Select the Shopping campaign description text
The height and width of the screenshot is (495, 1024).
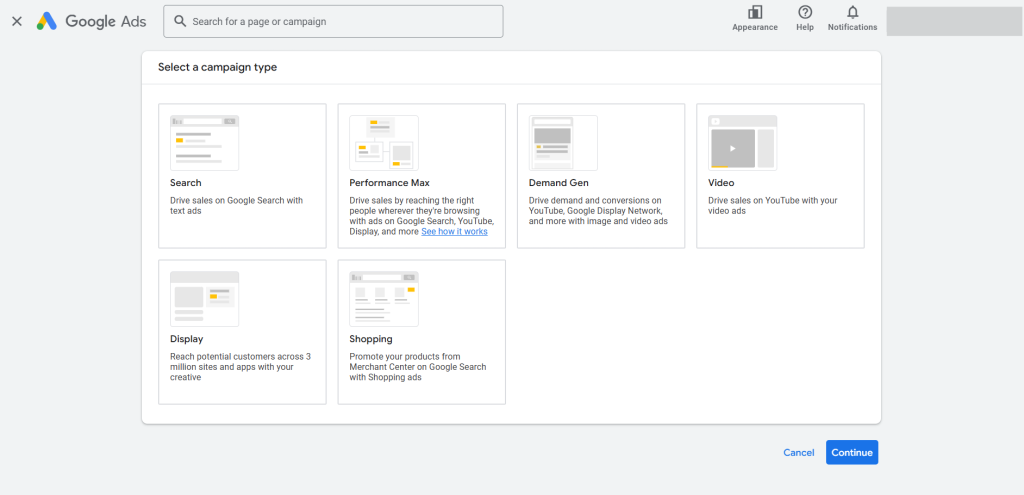(x=417, y=366)
